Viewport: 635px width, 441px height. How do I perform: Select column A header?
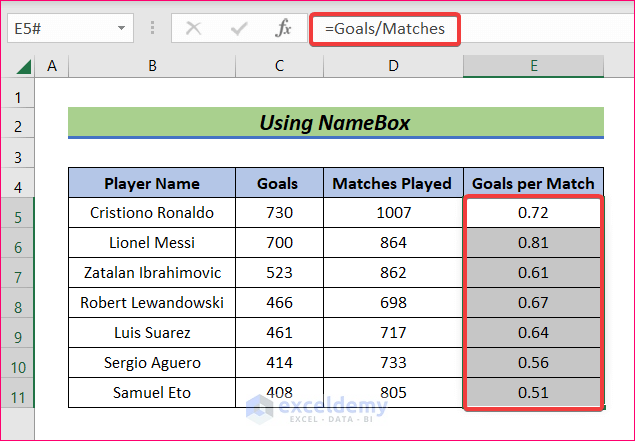51,67
